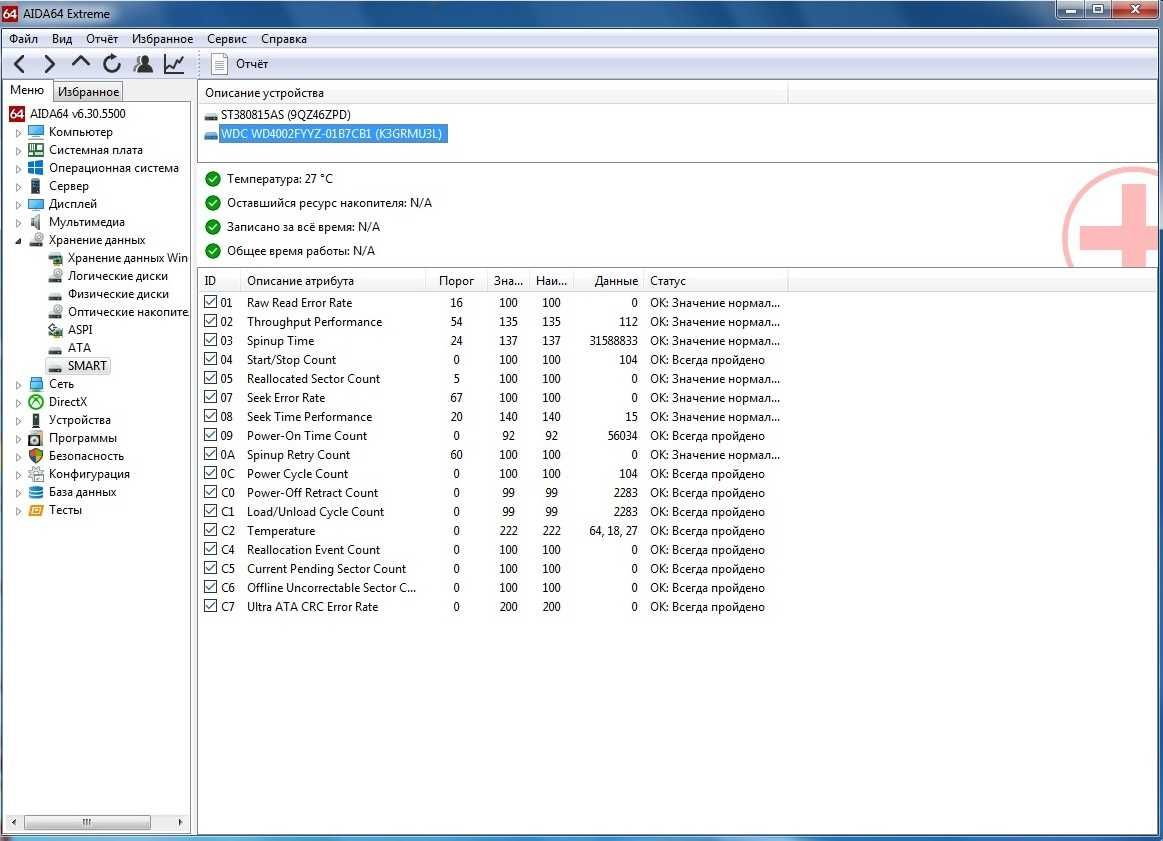Sort by Порог column header
Screen dimensions: 1163x841
point(456,281)
